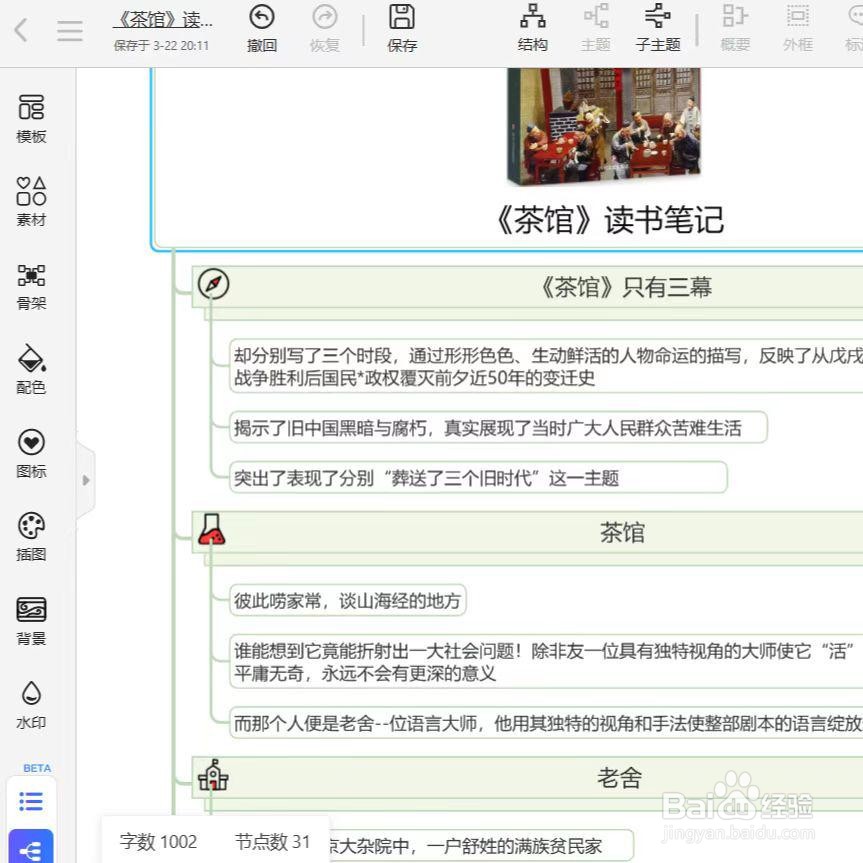Click the building icon on 老舍
Image resolution: width=863 pixels, height=863 pixels.
click(x=213, y=775)
